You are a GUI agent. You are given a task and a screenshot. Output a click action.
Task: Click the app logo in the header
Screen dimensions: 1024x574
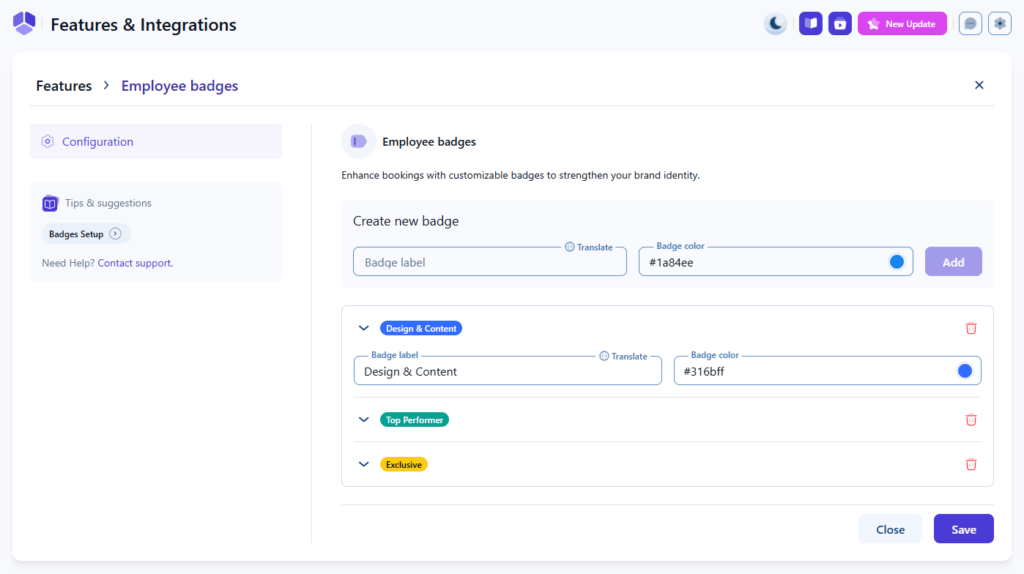click(24, 24)
